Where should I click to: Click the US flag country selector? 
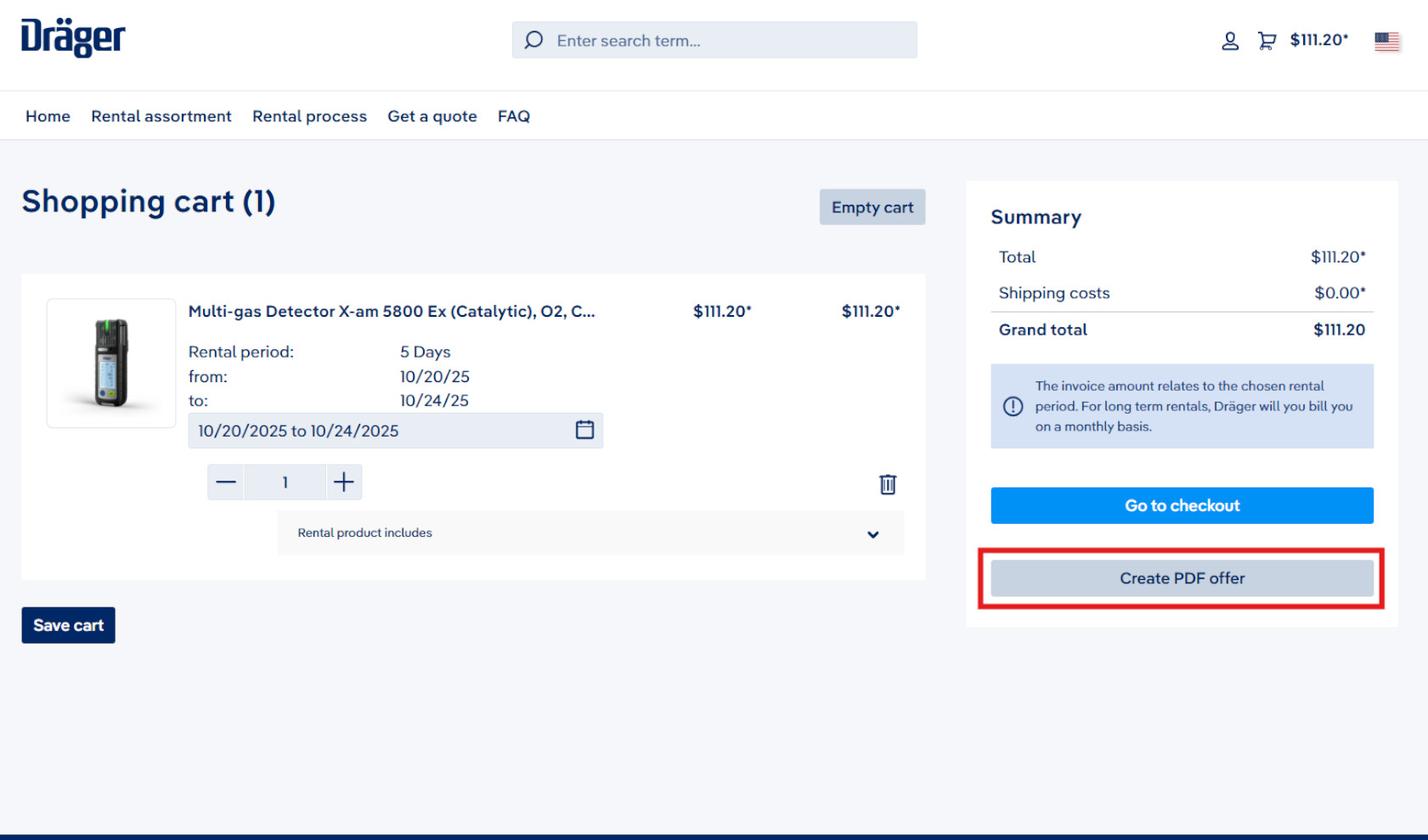click(1386, 41)
